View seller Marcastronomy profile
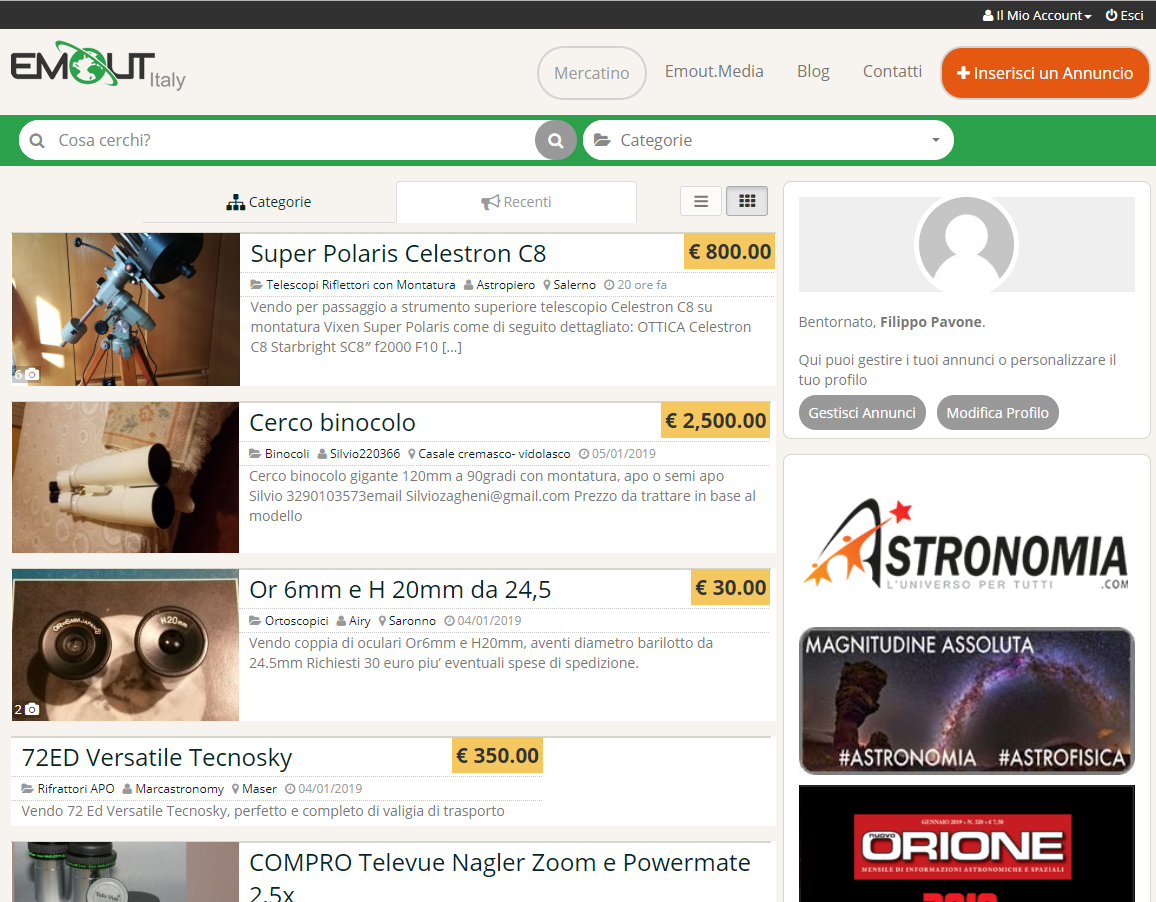1156x902 pixels. 179,789
